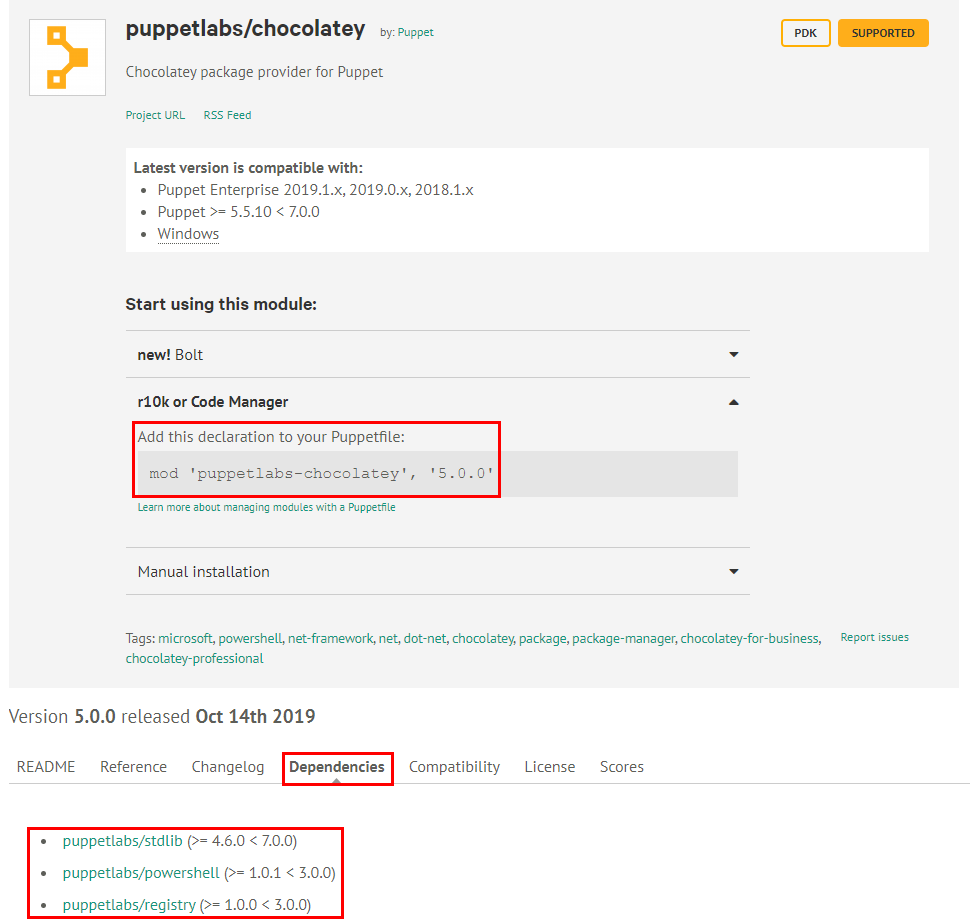The height and width of the screenshot is (922, 970).
Task: Select the Dependencies tab
Action: (x=337, y=767)
